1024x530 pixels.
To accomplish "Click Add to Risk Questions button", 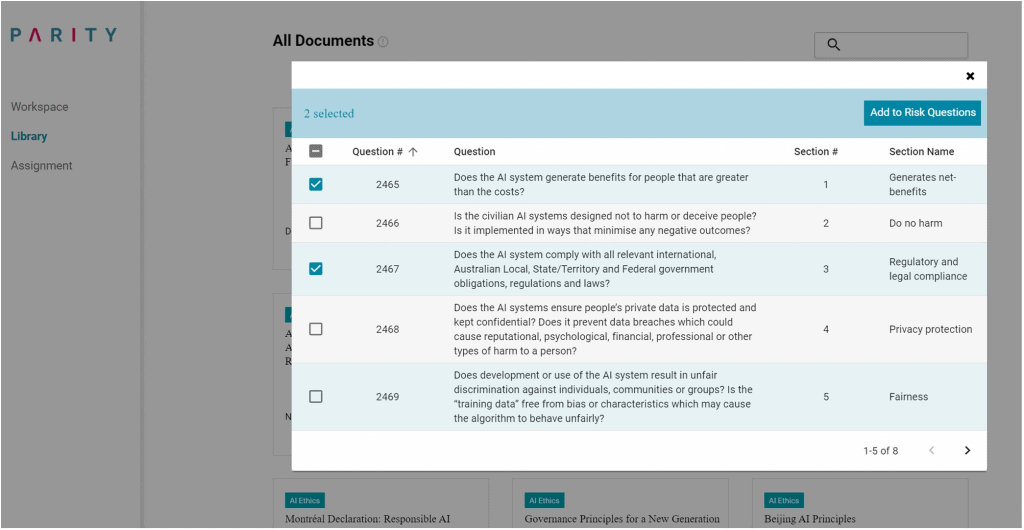I will click(922, 113).
